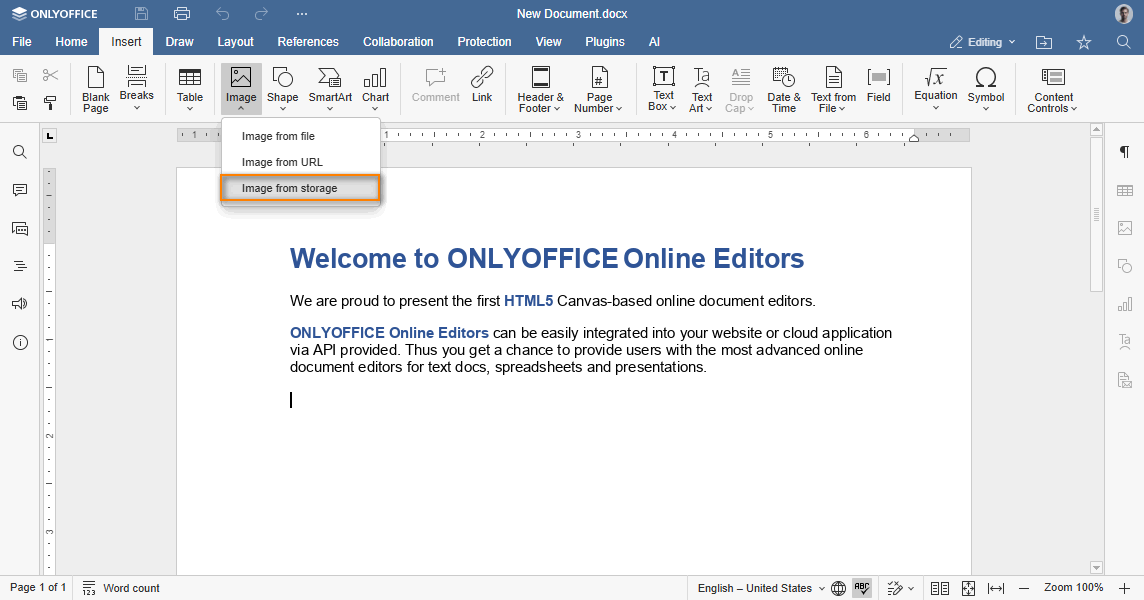Open Editing mode dropdown
This screenshot has width=1144, height=600.
[982, 42]
